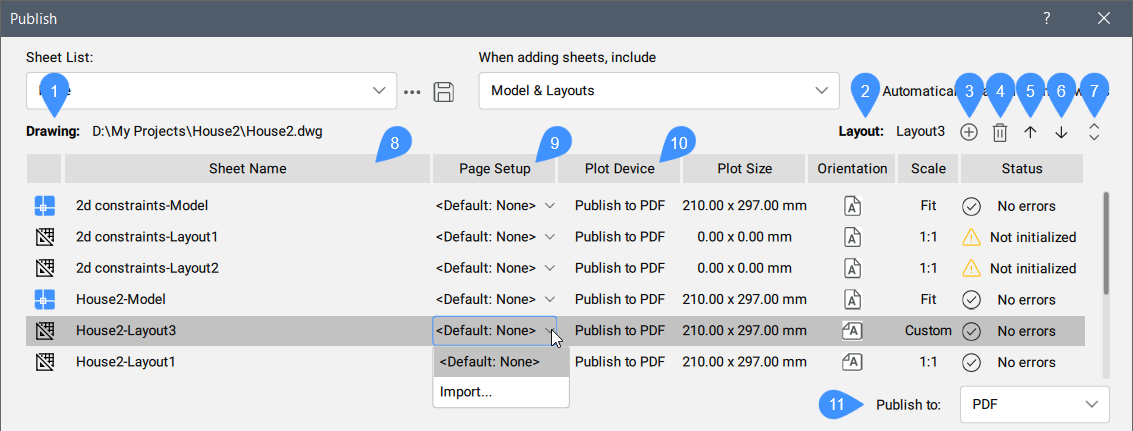Click the sheet list ellipsis browse button
This screenshot has width=1133, height=431.
pyautogui.click(x=413, y=91)
